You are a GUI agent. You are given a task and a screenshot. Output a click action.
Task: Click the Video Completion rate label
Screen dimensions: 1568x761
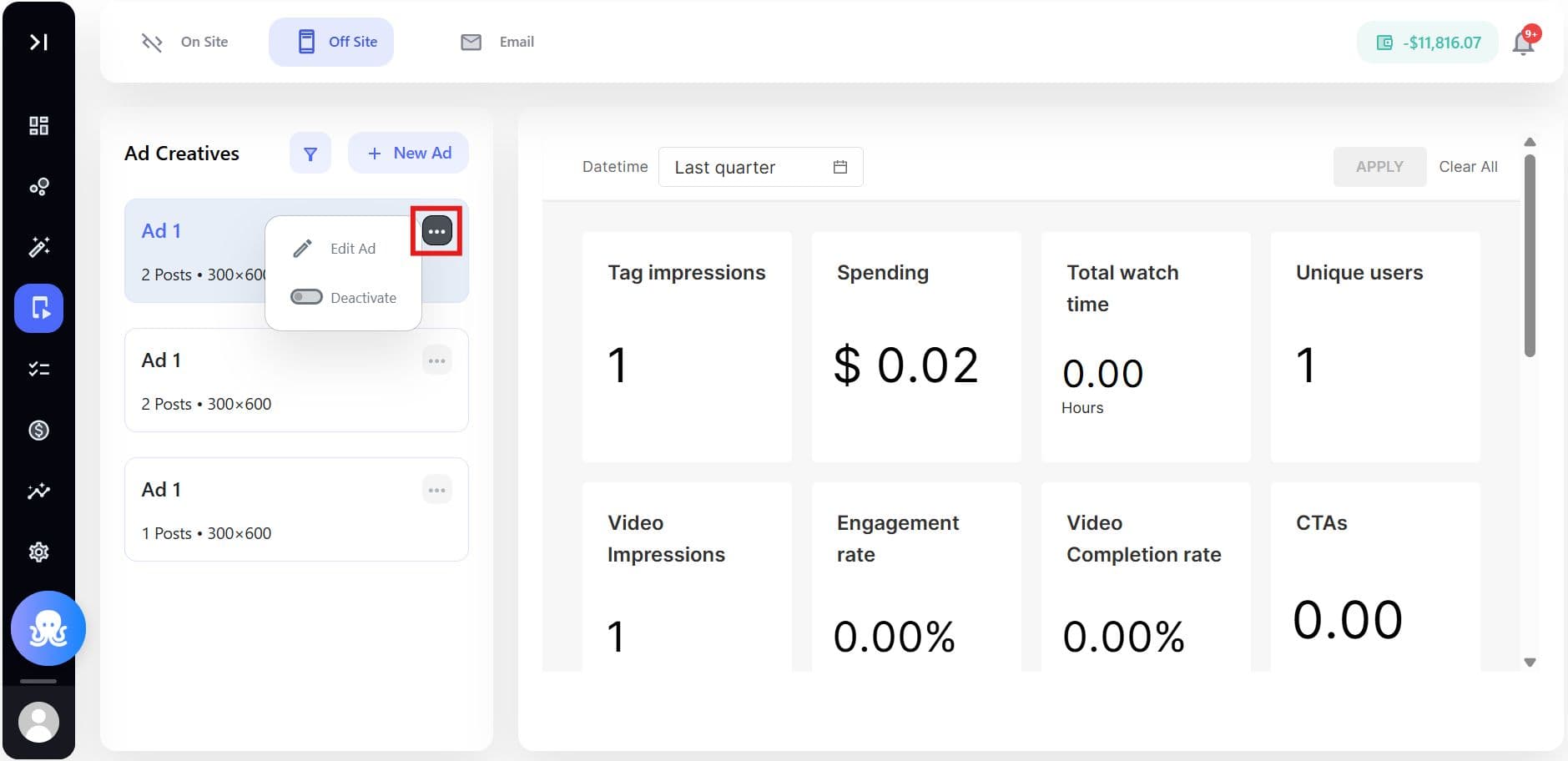[1143, 538]
